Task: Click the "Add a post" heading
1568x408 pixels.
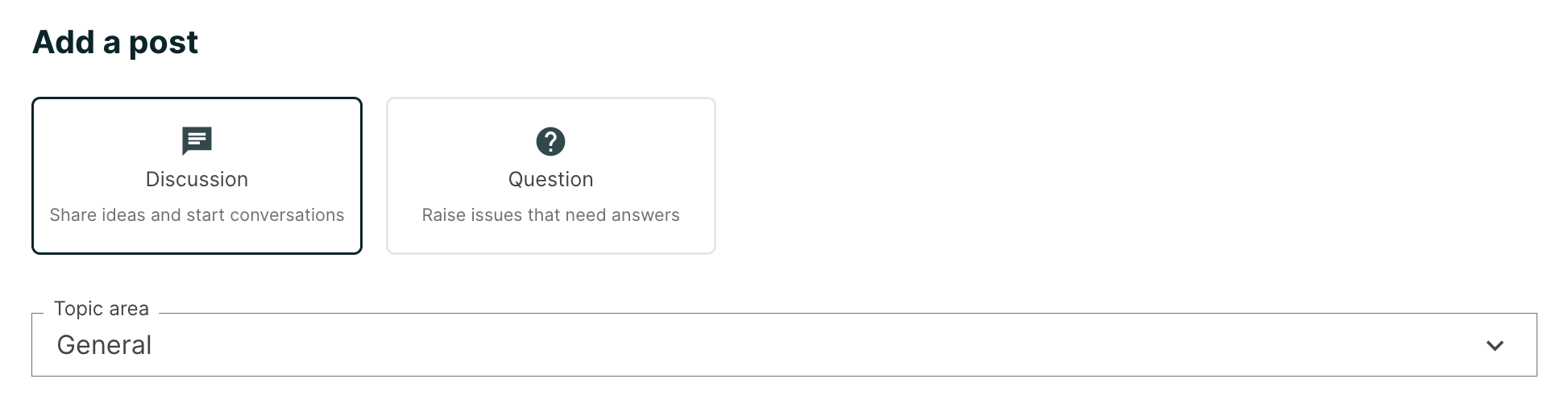Action: point(115,42)
